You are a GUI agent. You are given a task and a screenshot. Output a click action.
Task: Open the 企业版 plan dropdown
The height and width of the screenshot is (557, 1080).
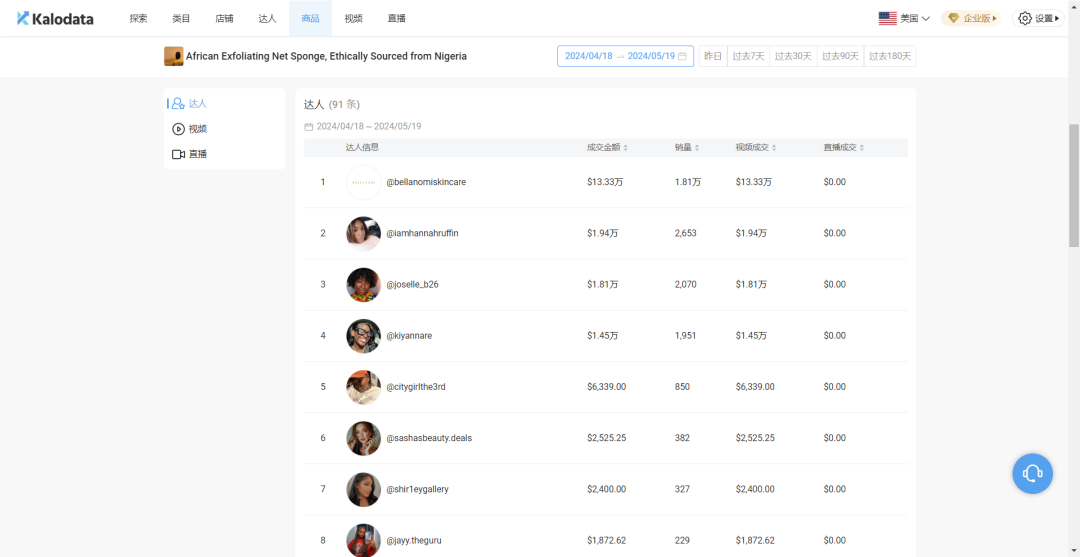click(x=972, y=18)
